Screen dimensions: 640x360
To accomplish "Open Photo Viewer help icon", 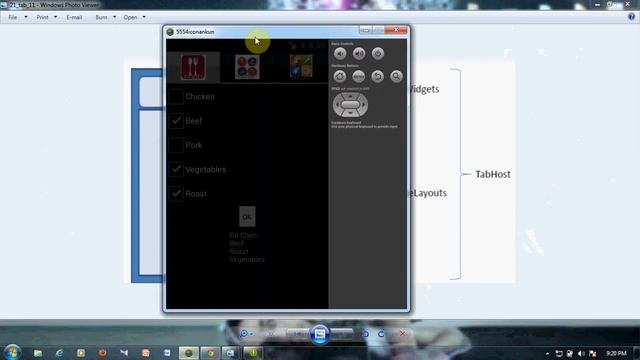I will click(x=631, y=17).
